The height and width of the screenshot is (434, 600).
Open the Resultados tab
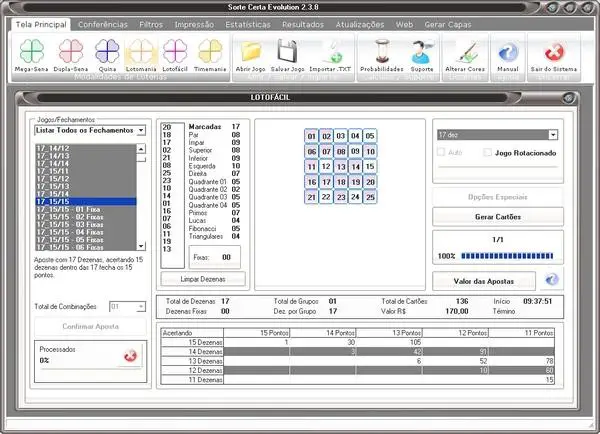tap(303, 25)
